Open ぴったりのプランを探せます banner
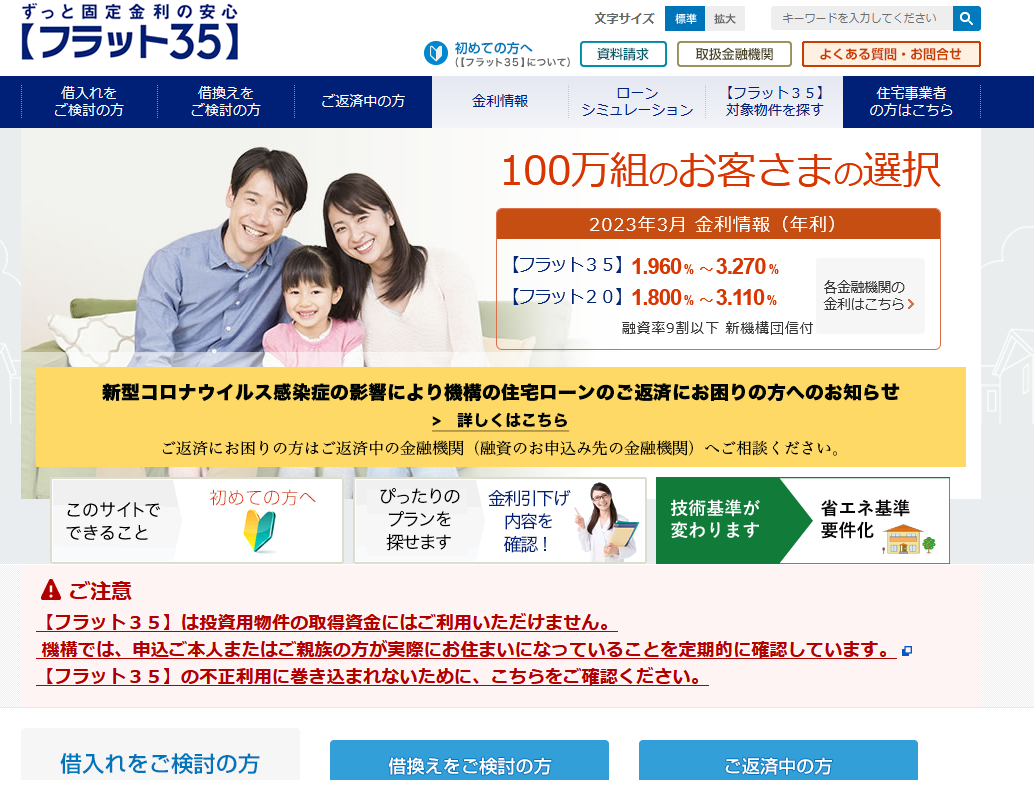The image size is (1034, 786). click(x=500, y=520)
